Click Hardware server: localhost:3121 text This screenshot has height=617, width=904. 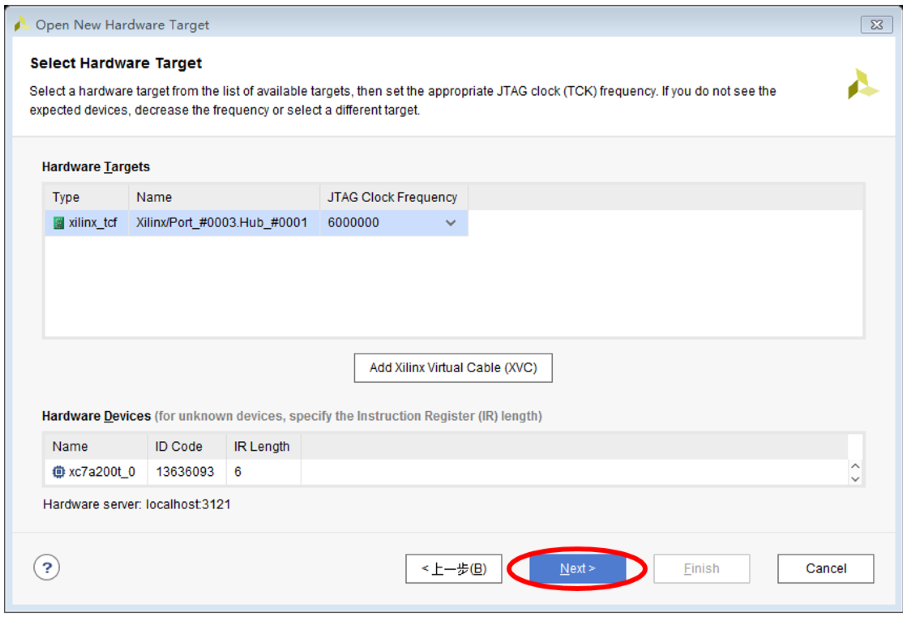pos(137,505)
